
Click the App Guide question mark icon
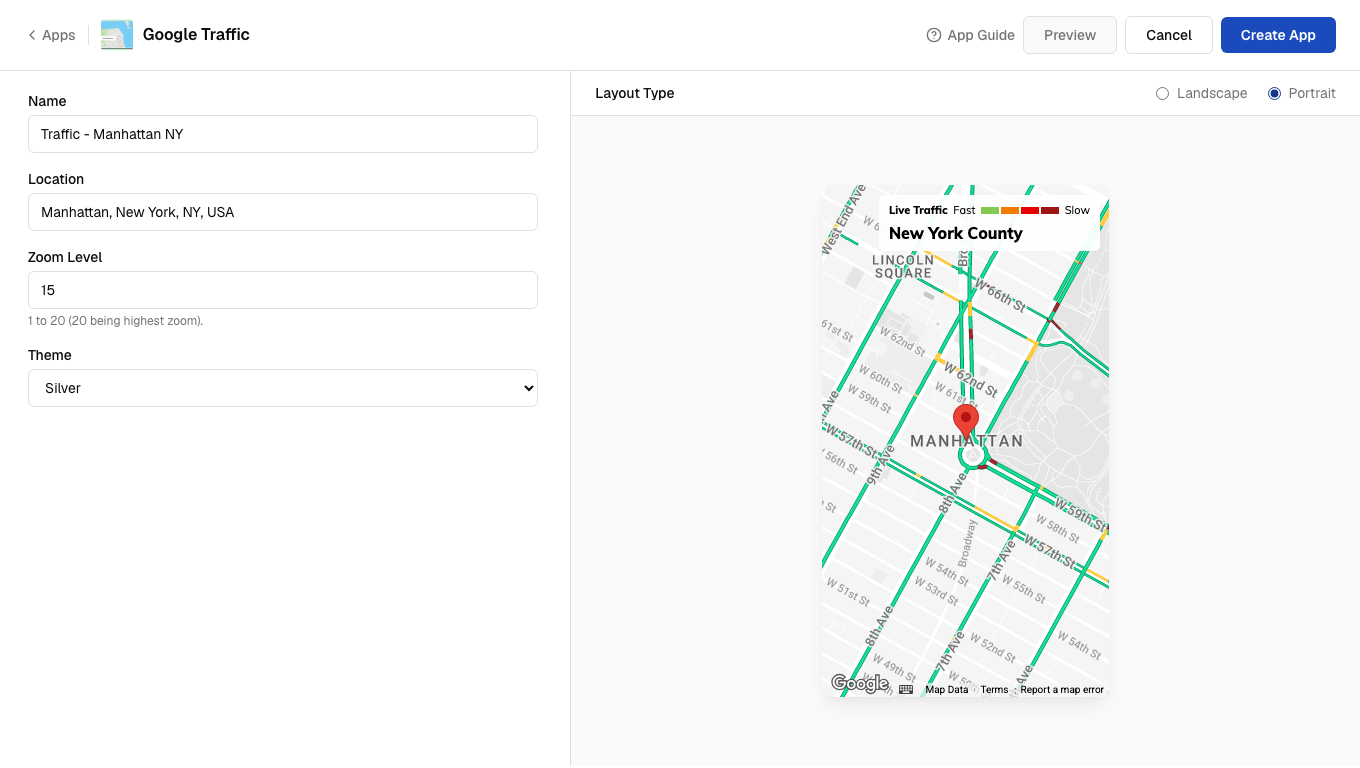[x=934, y=35]
